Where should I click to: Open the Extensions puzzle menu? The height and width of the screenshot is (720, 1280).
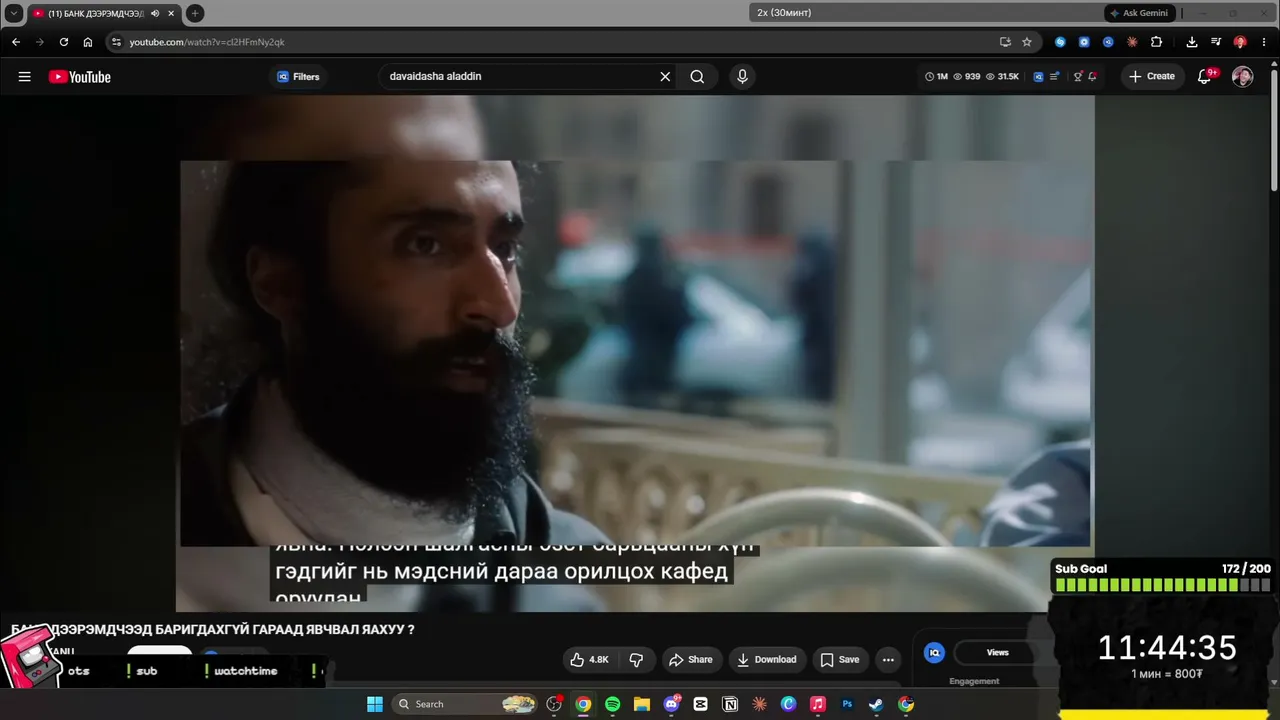(1157, 42)
